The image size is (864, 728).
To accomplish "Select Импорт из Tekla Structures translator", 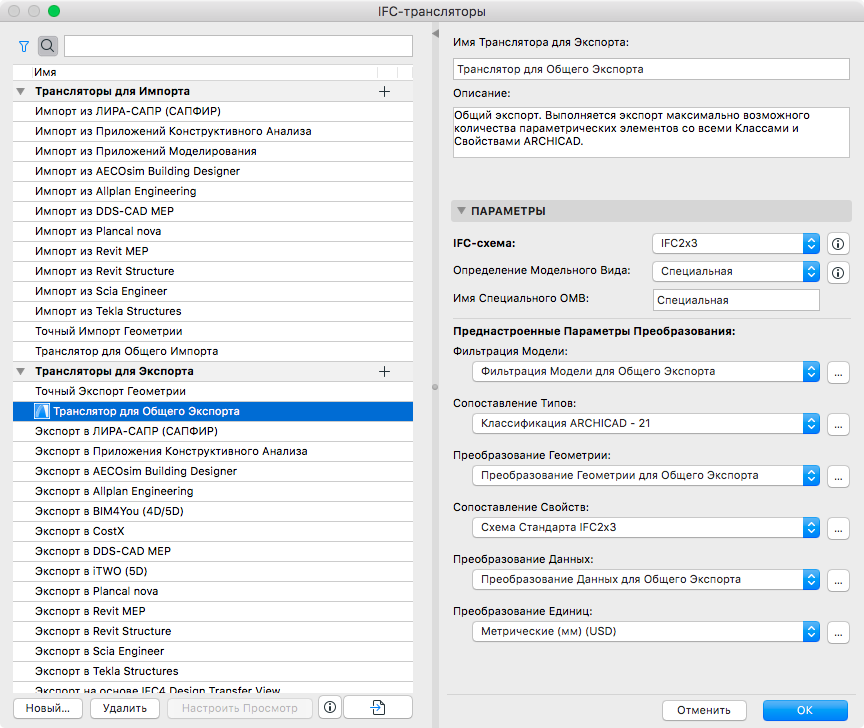I will tap(106, 311).
